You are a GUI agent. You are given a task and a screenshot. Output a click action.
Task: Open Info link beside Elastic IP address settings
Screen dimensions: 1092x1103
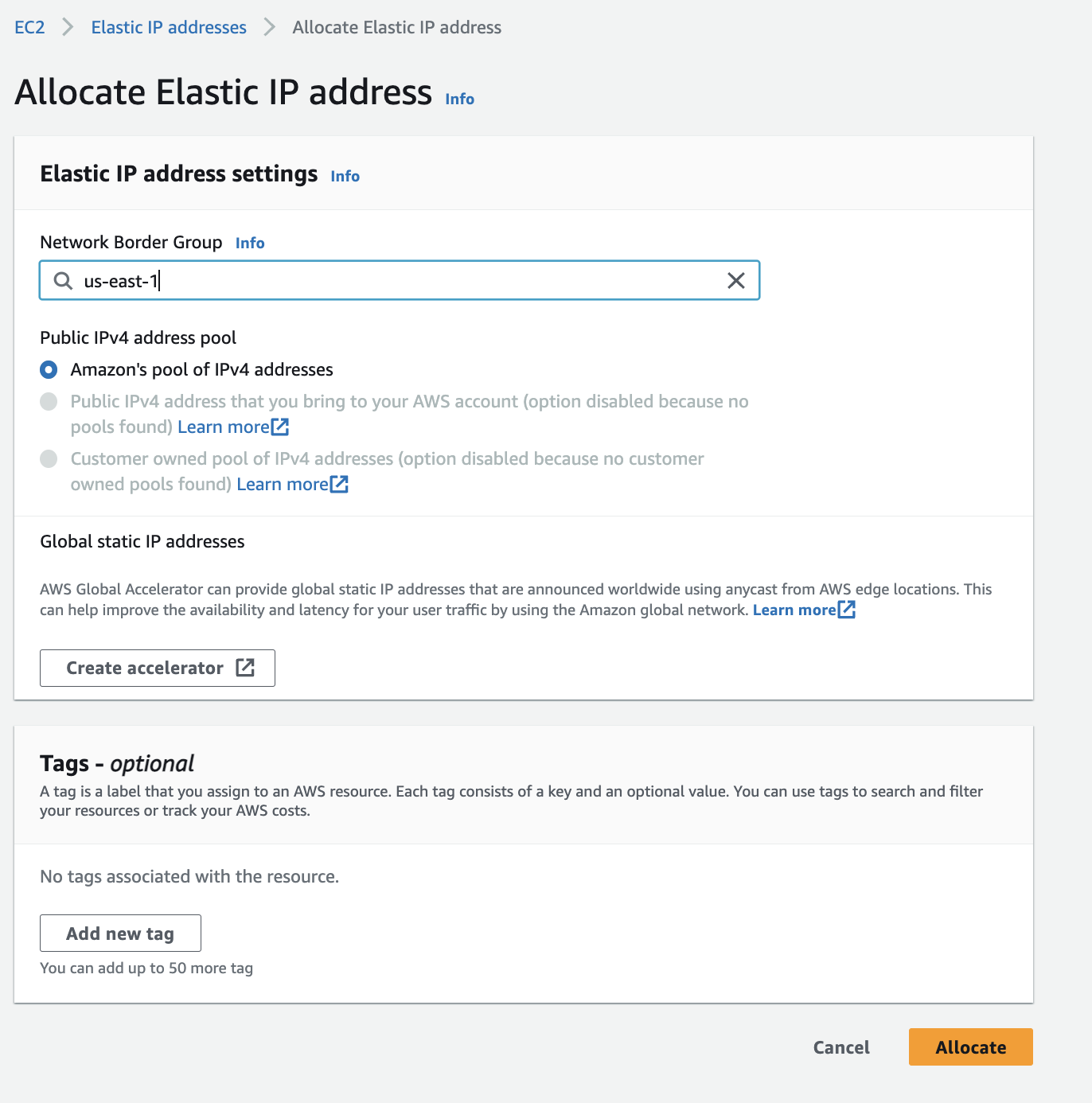point(345,177)
